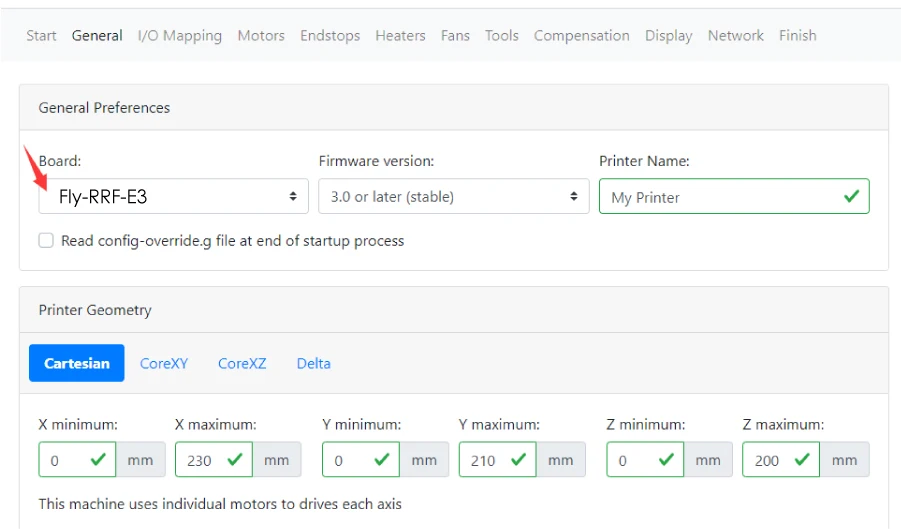Select the Delta geometry tab
Image resolution: width=901 pixels, height=529 pixels.
click(x=313, y=363)
